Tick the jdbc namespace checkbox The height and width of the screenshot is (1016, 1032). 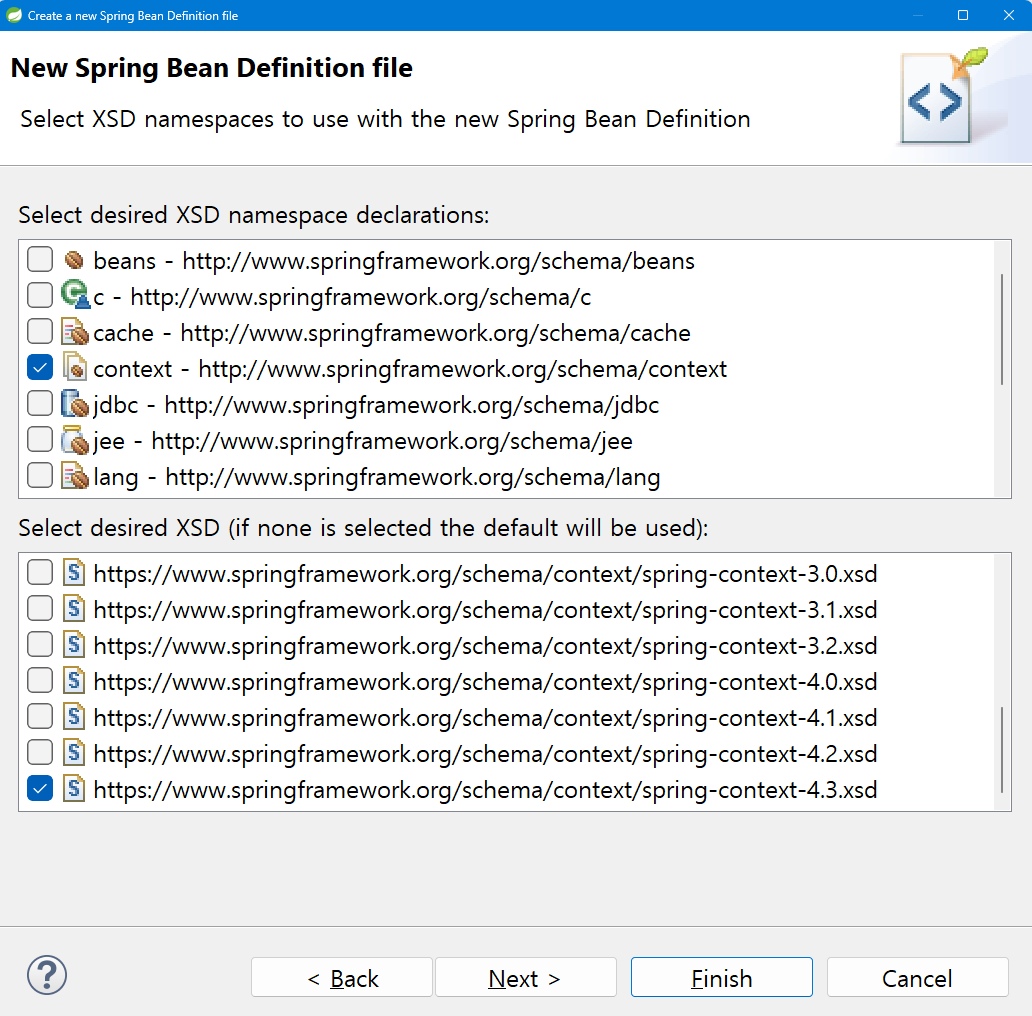pos(39,403)
